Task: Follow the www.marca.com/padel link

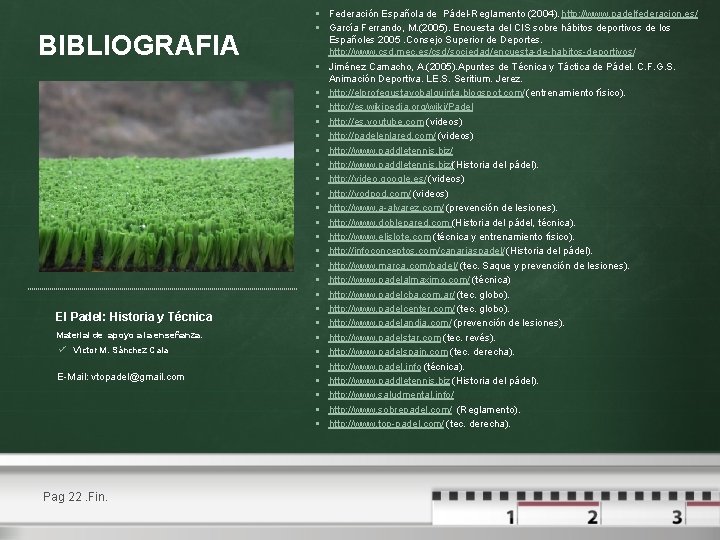Action: pyautogui.click(x=394, y=266)
